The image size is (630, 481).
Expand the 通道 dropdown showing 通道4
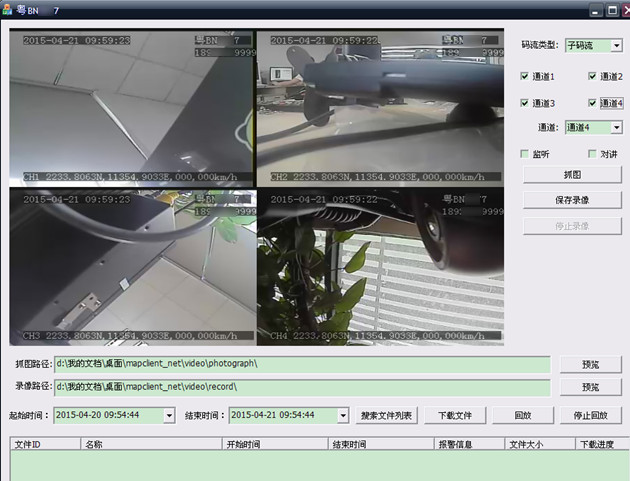coord(616,128)
